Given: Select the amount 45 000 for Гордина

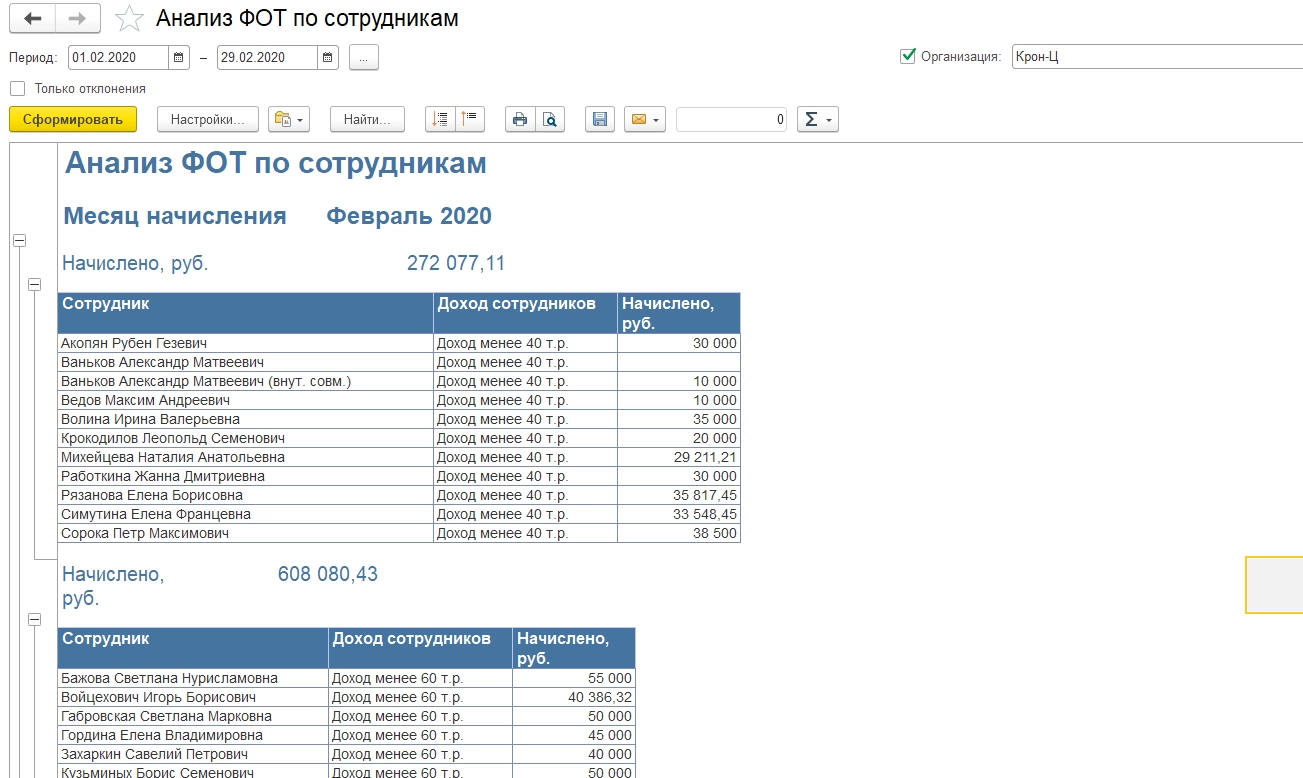Looking at the screenshot, I should [x=574, y=735].
